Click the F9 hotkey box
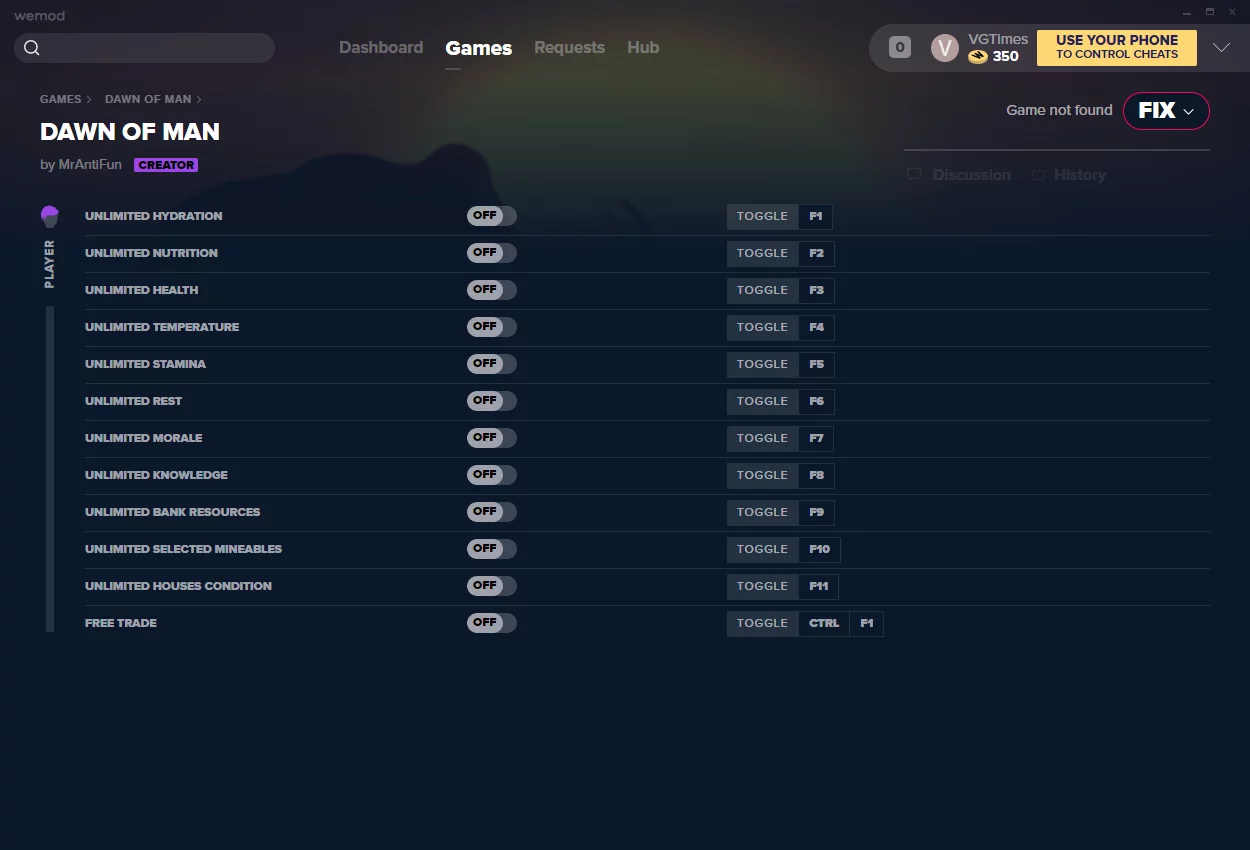Viewport: 1250px width, 850px height. 817,512
